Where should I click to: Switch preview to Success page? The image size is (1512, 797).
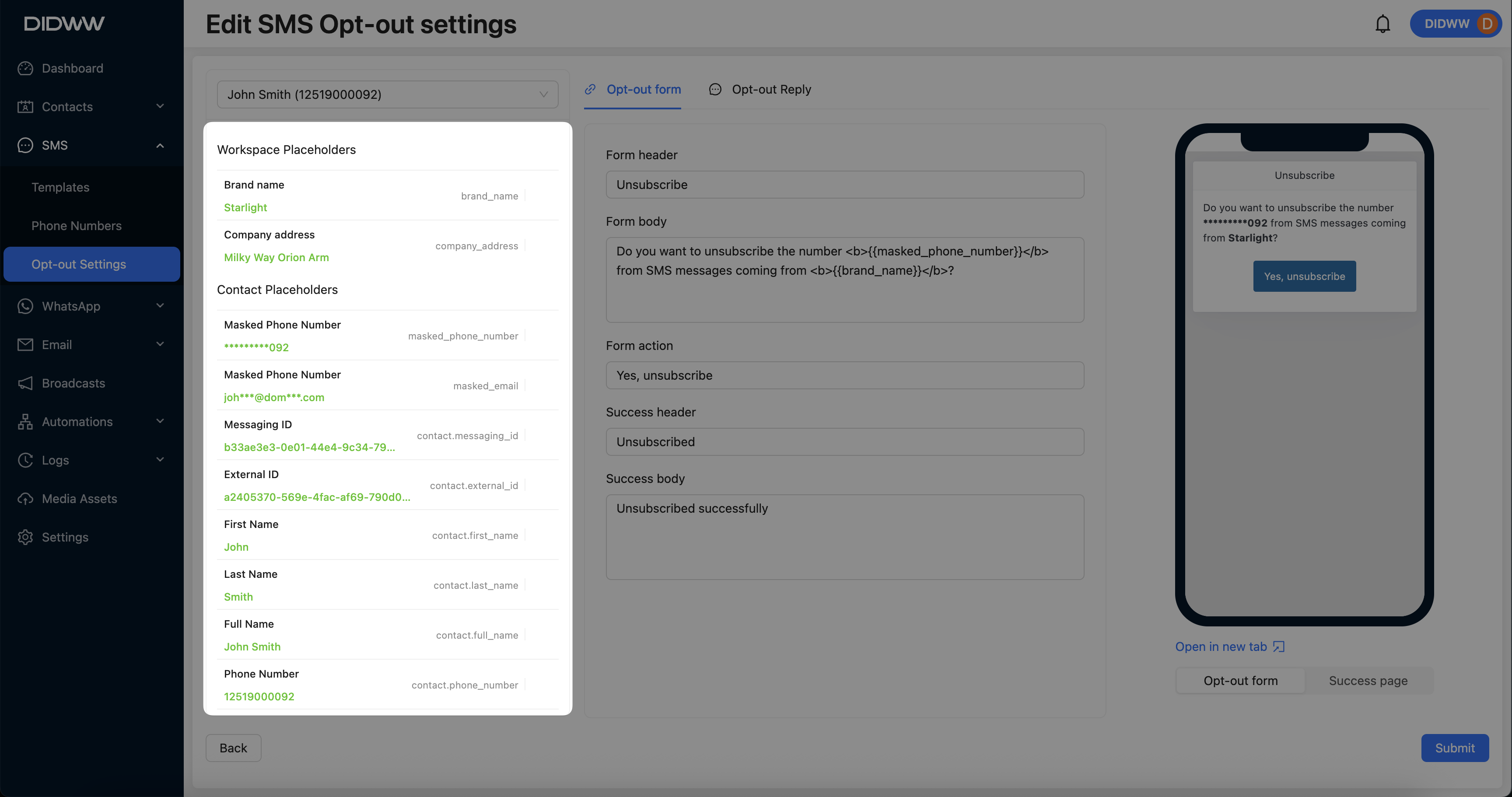tap(1368, 681)
